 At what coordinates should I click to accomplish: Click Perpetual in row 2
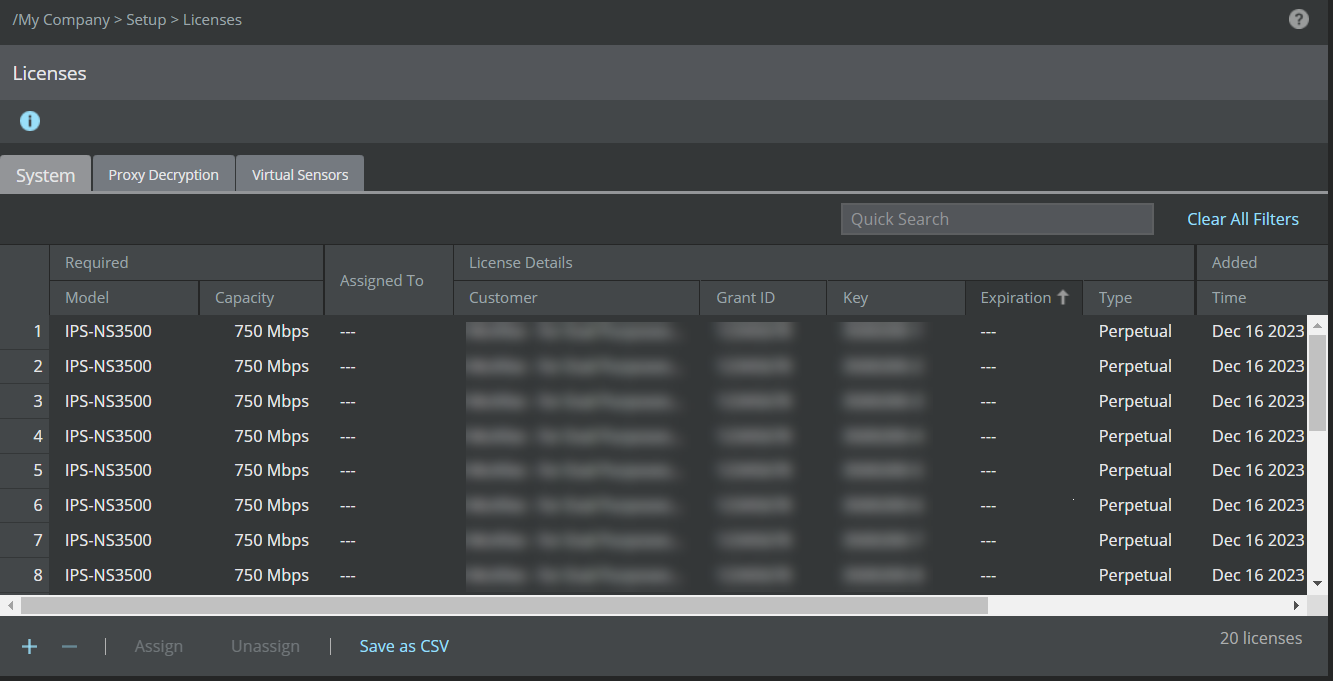1135,366
